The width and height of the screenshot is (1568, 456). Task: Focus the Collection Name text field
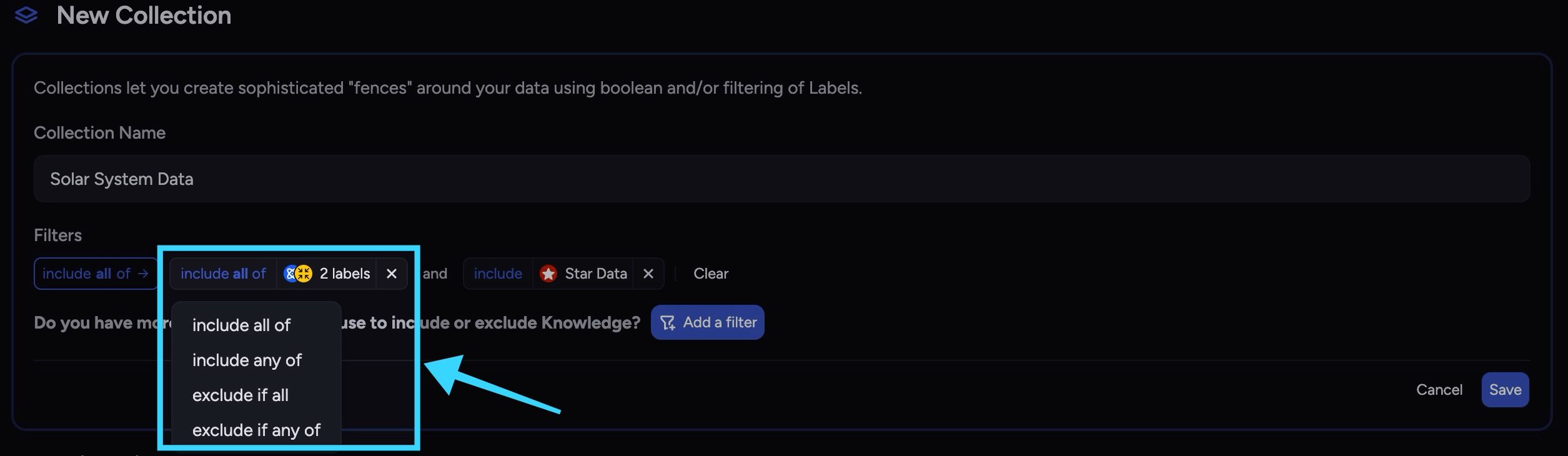point(781,179)
